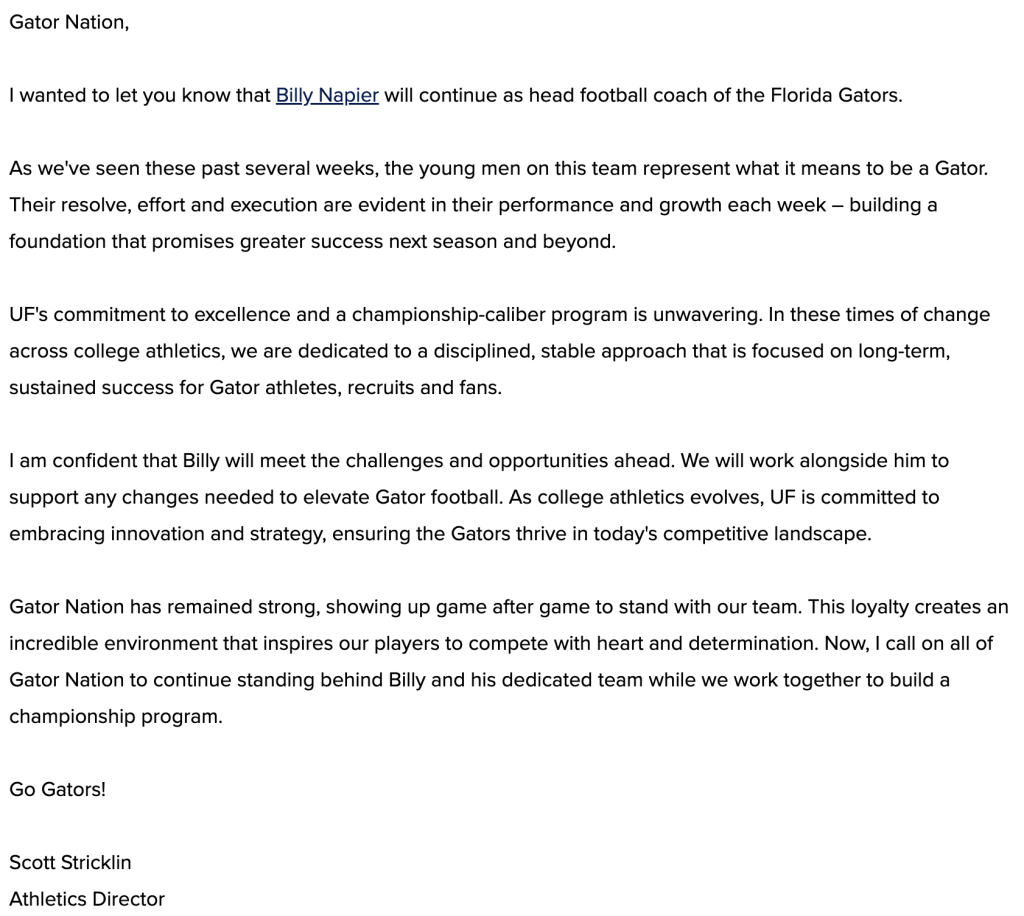Click the Scott Stricklin signature name
This screenshot has width=1024, height=916.
click(70, 862)
